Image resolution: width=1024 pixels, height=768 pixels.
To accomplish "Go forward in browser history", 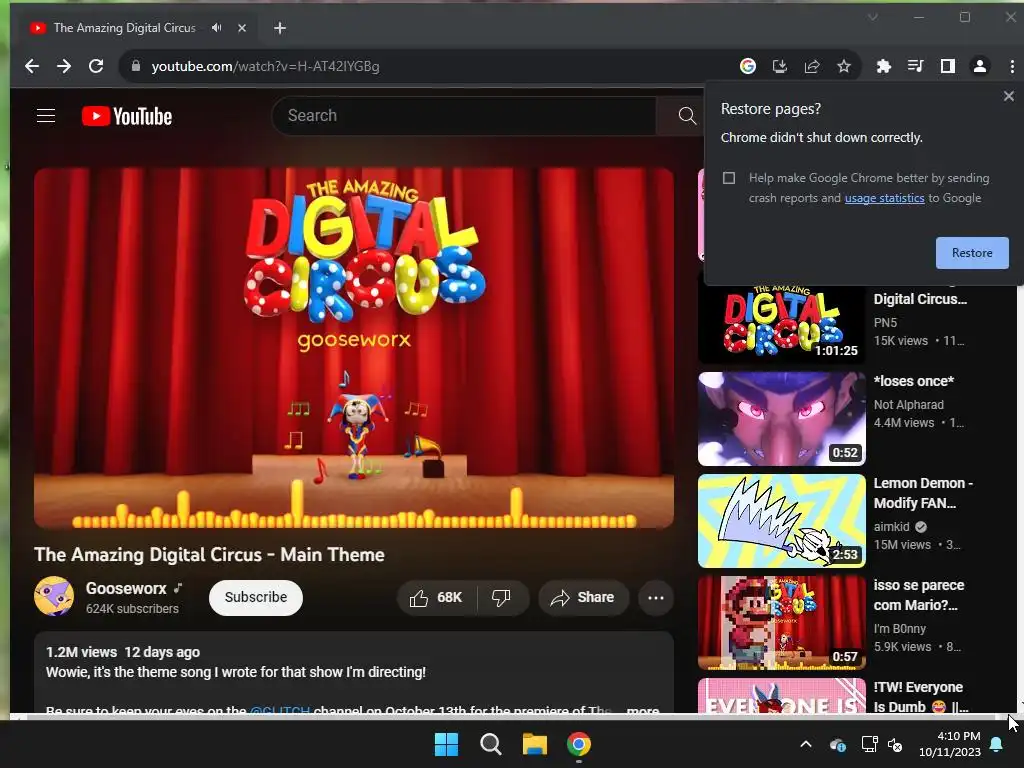I will 63,66.
